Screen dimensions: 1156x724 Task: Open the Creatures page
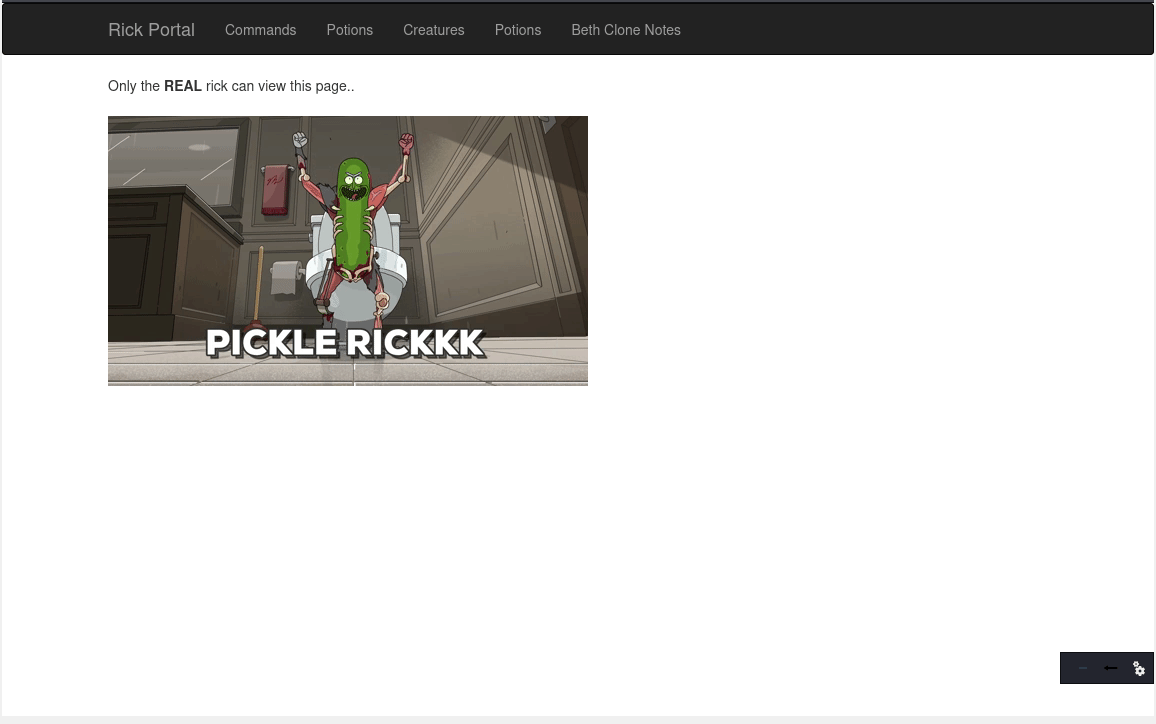[x=433, y=30]
